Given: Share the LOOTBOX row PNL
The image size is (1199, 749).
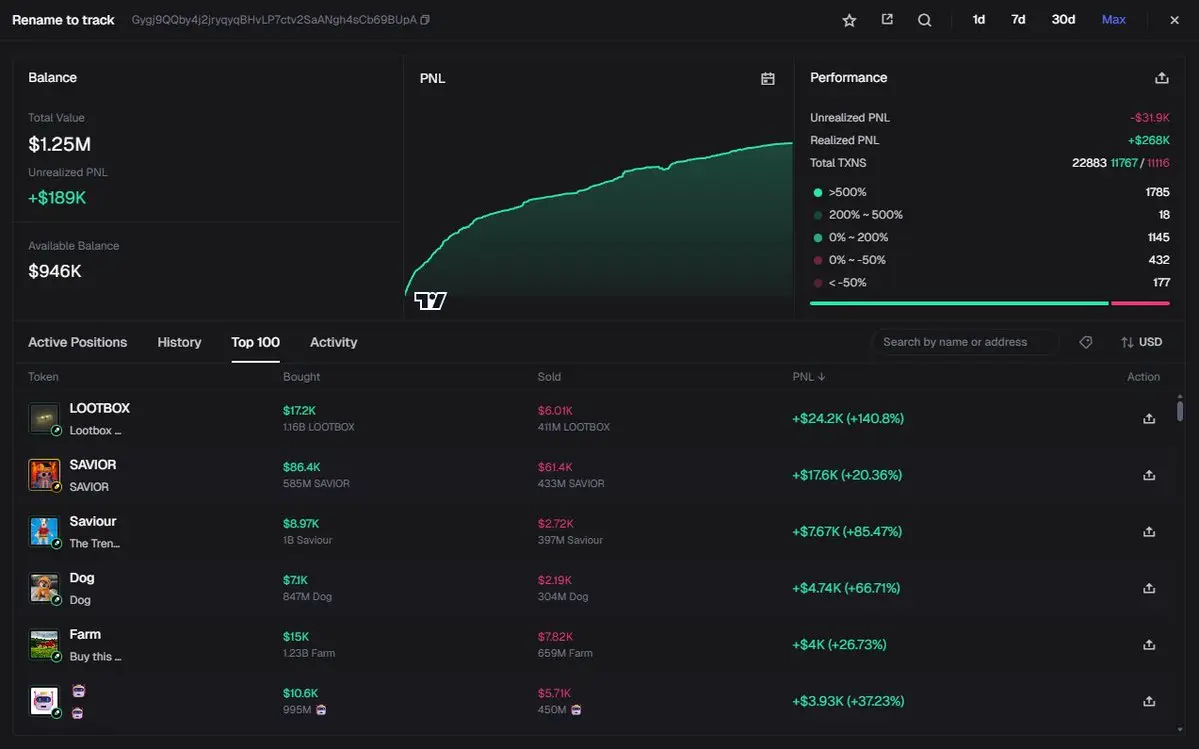Looking at the screenshot, I should pos(1149,419).
